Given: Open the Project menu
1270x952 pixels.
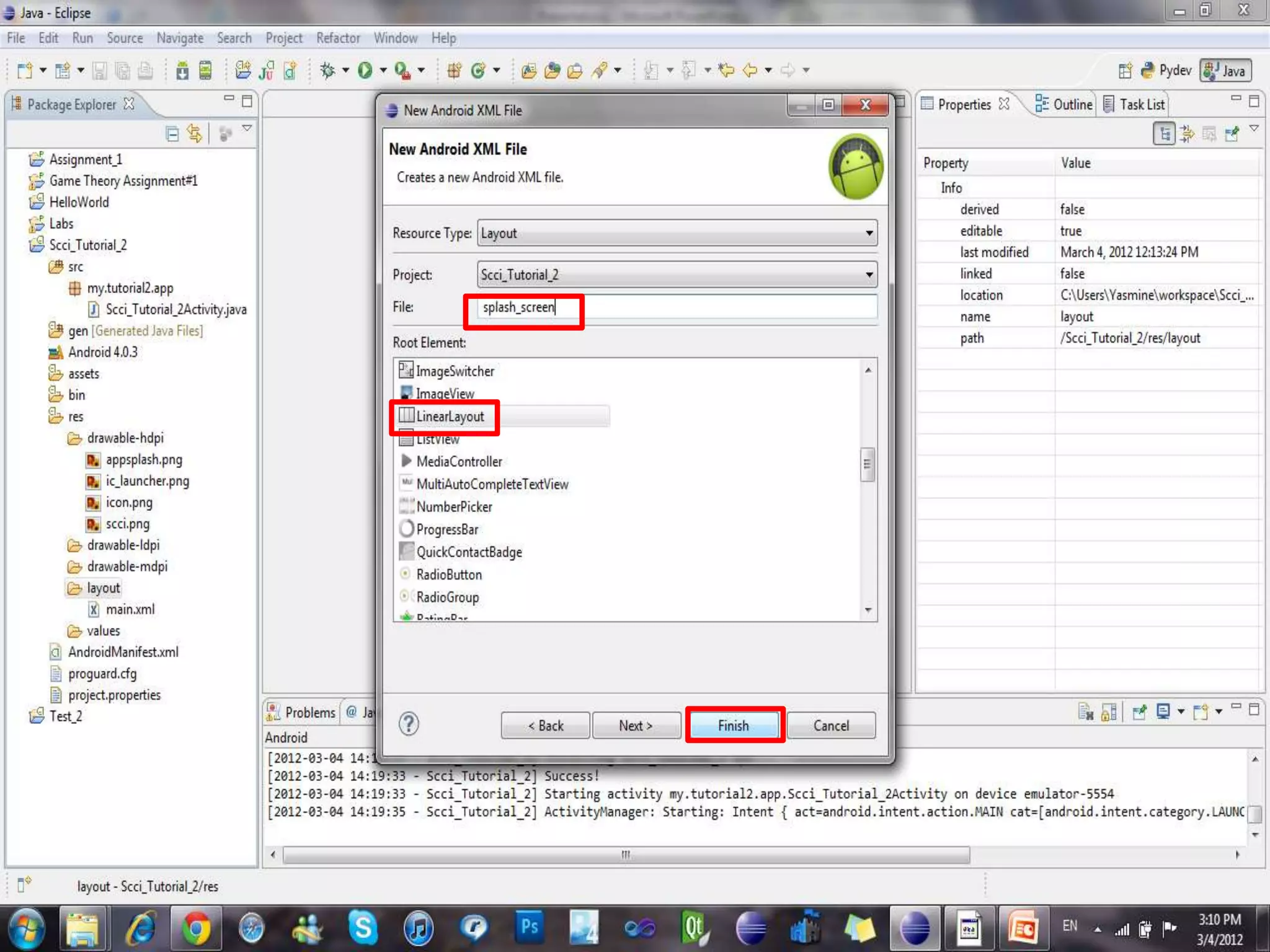Looking at the screenshot, I should pyautogui.click(x=284, y=38).
